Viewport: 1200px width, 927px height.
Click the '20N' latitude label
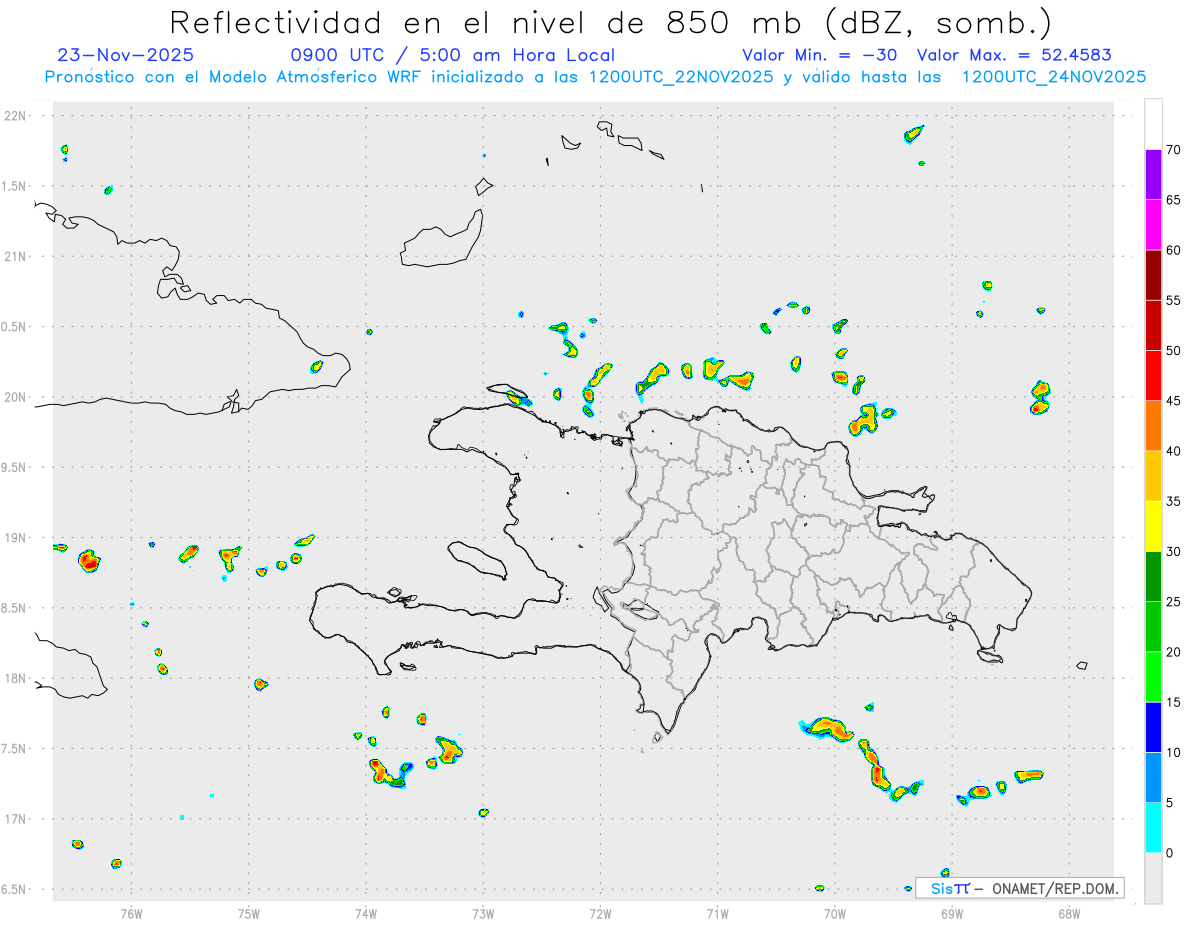click(x=17, y=397)
